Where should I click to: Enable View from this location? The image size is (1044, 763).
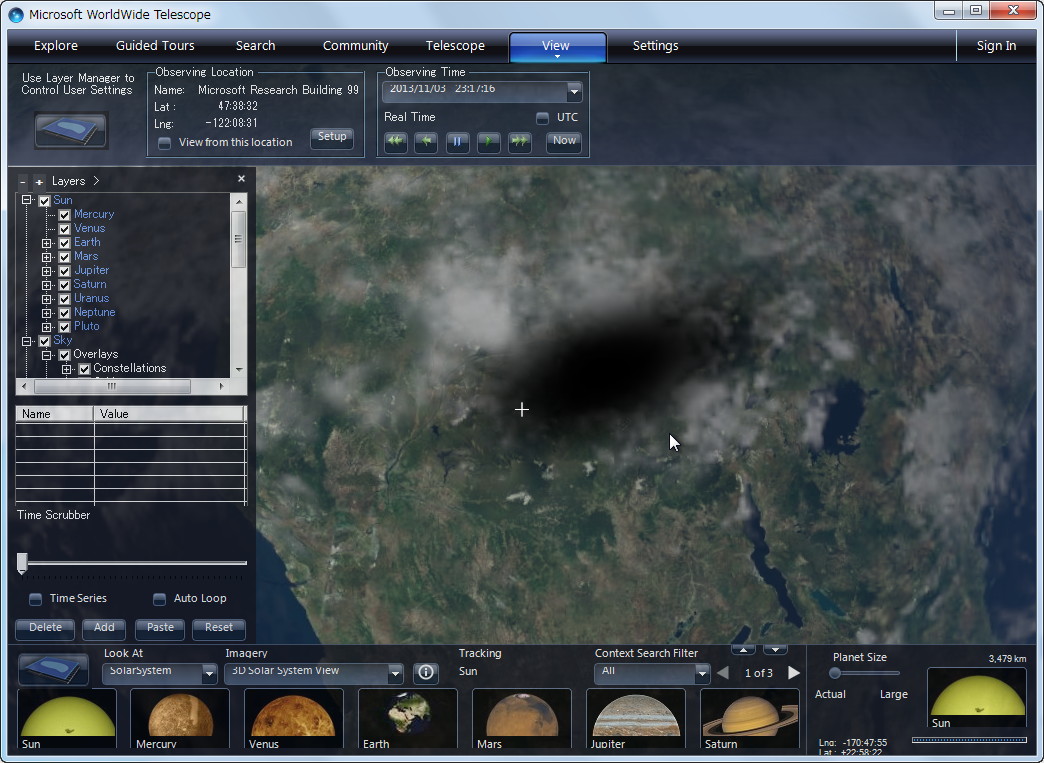pos(163,142)
